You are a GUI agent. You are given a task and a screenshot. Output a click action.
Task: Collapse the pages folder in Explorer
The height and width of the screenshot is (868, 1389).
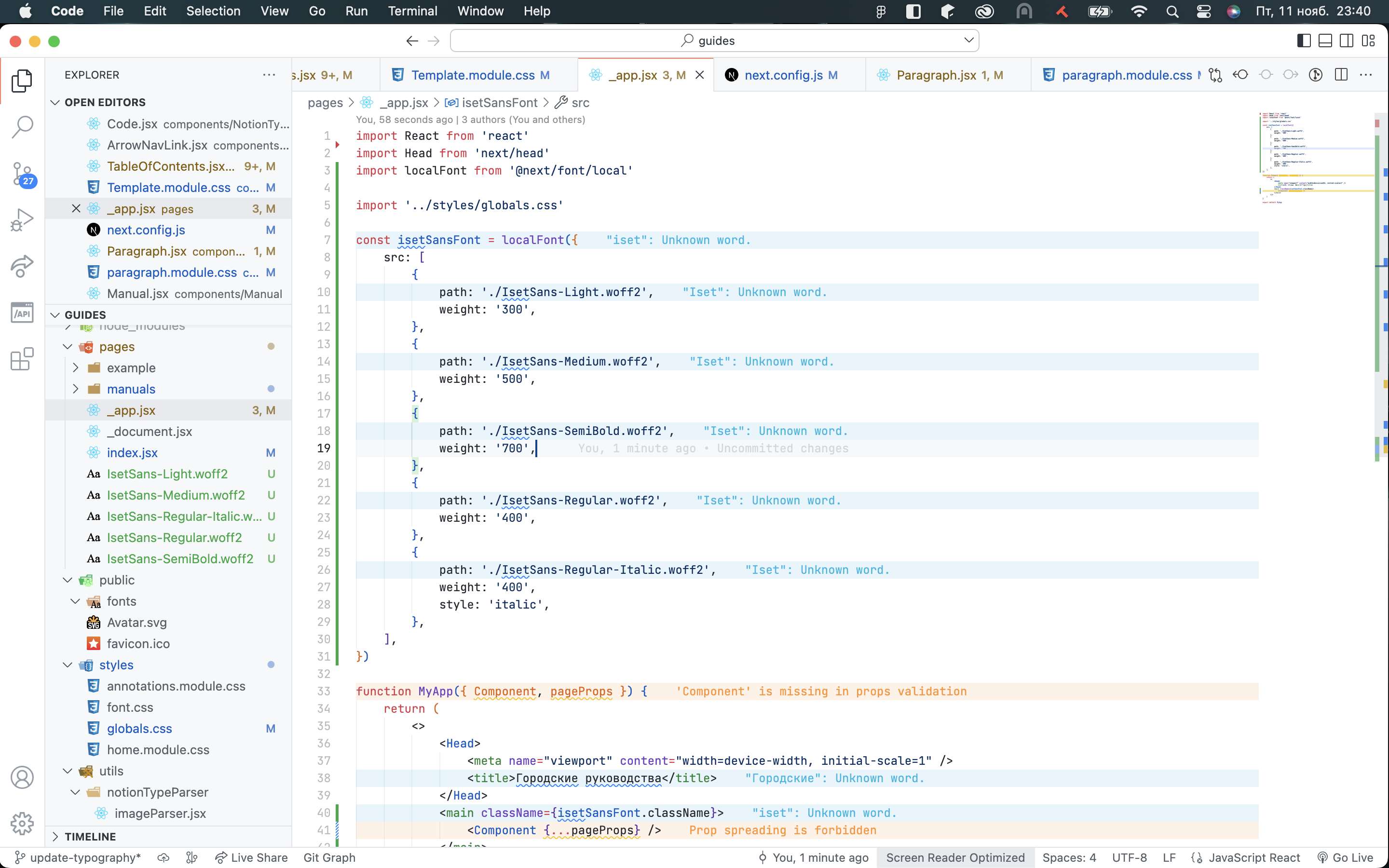pos(67,347)
